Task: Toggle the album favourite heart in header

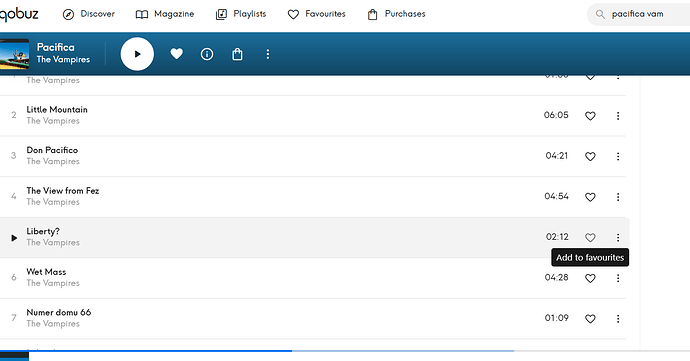Action: tap(176, 54)
